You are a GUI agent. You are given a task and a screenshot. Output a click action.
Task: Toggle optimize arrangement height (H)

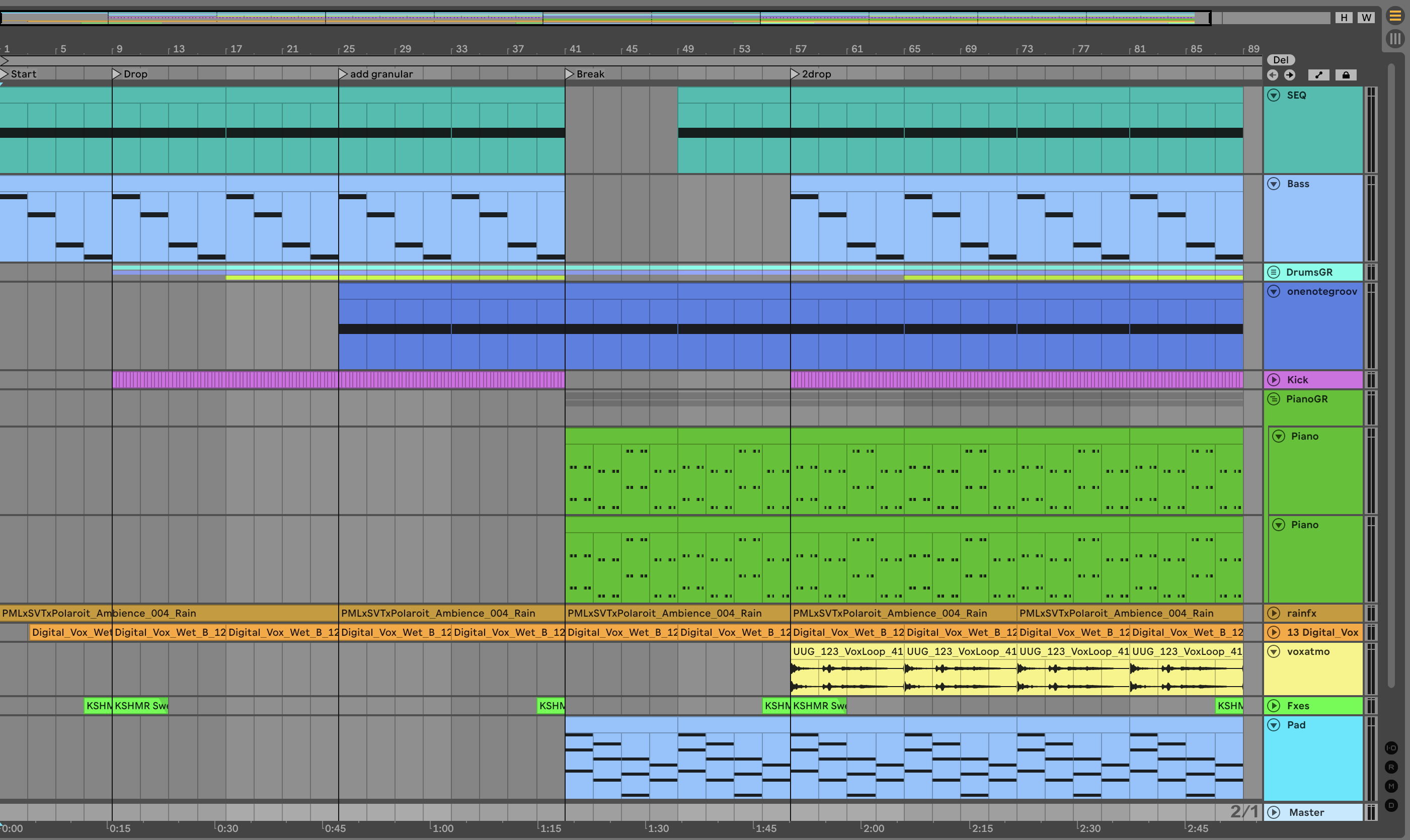click(1344, 18)
